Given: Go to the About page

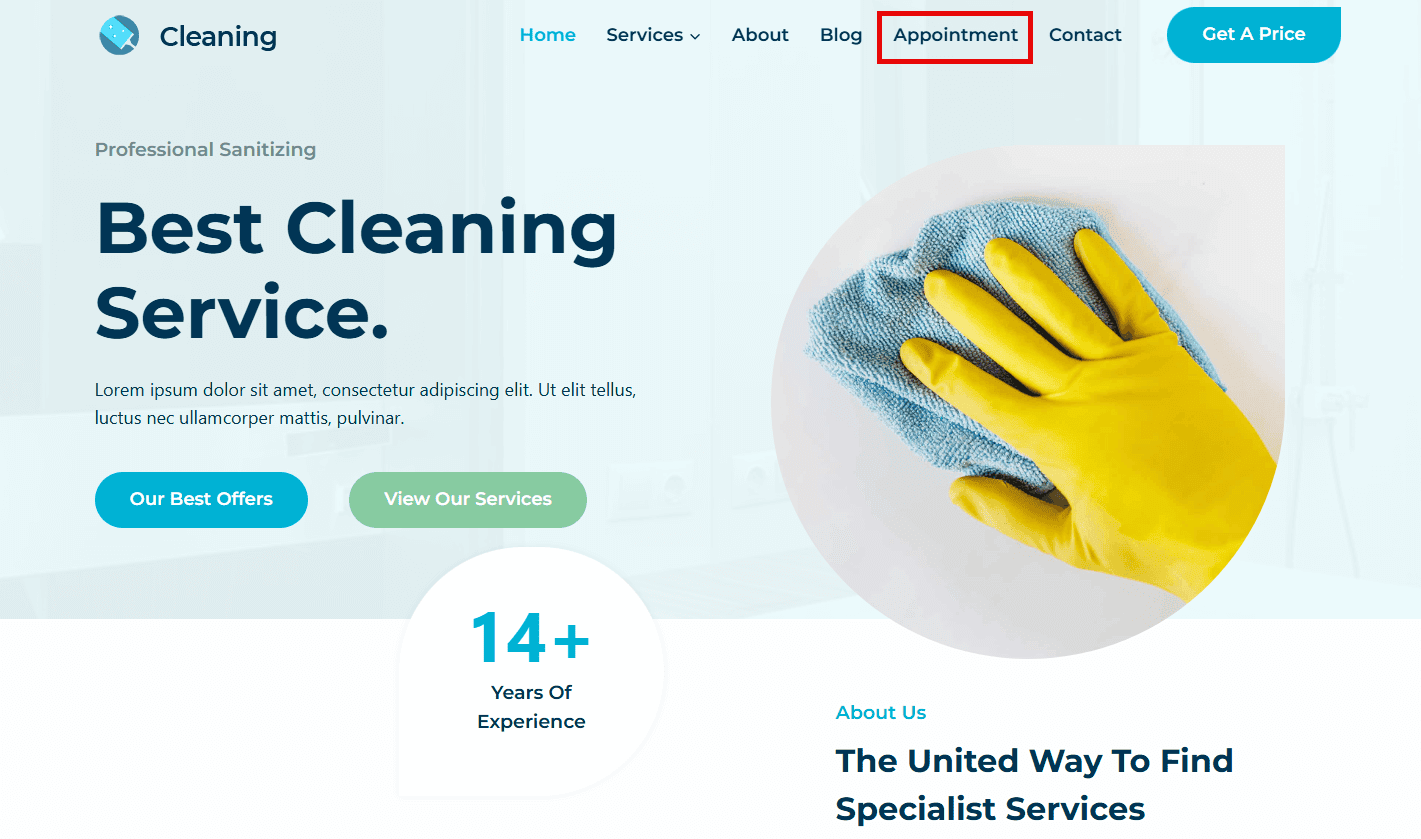Looking at the screenshot, I should [x=760, y=35].
